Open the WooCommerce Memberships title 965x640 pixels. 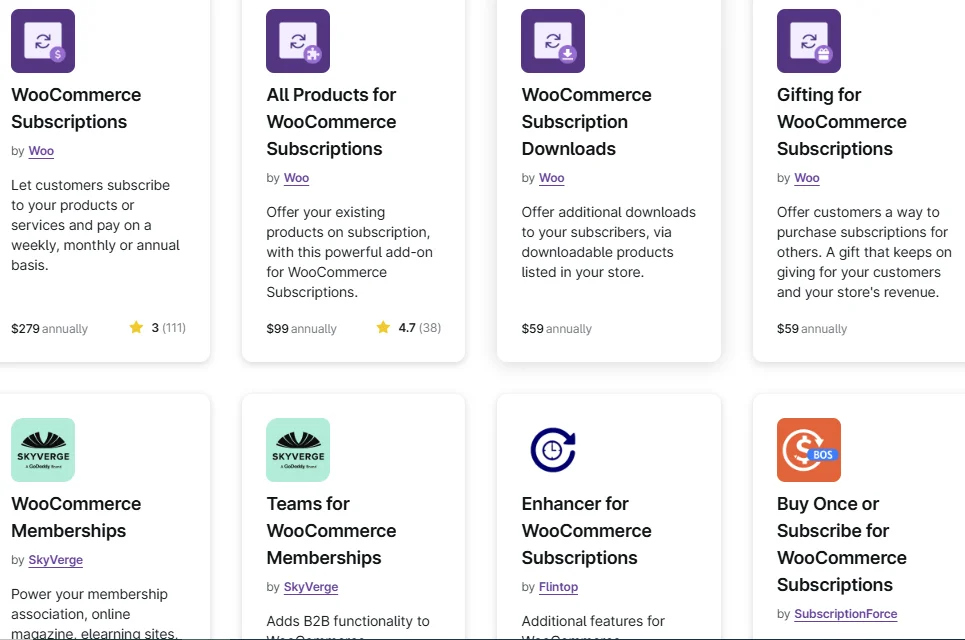point(76,517)
